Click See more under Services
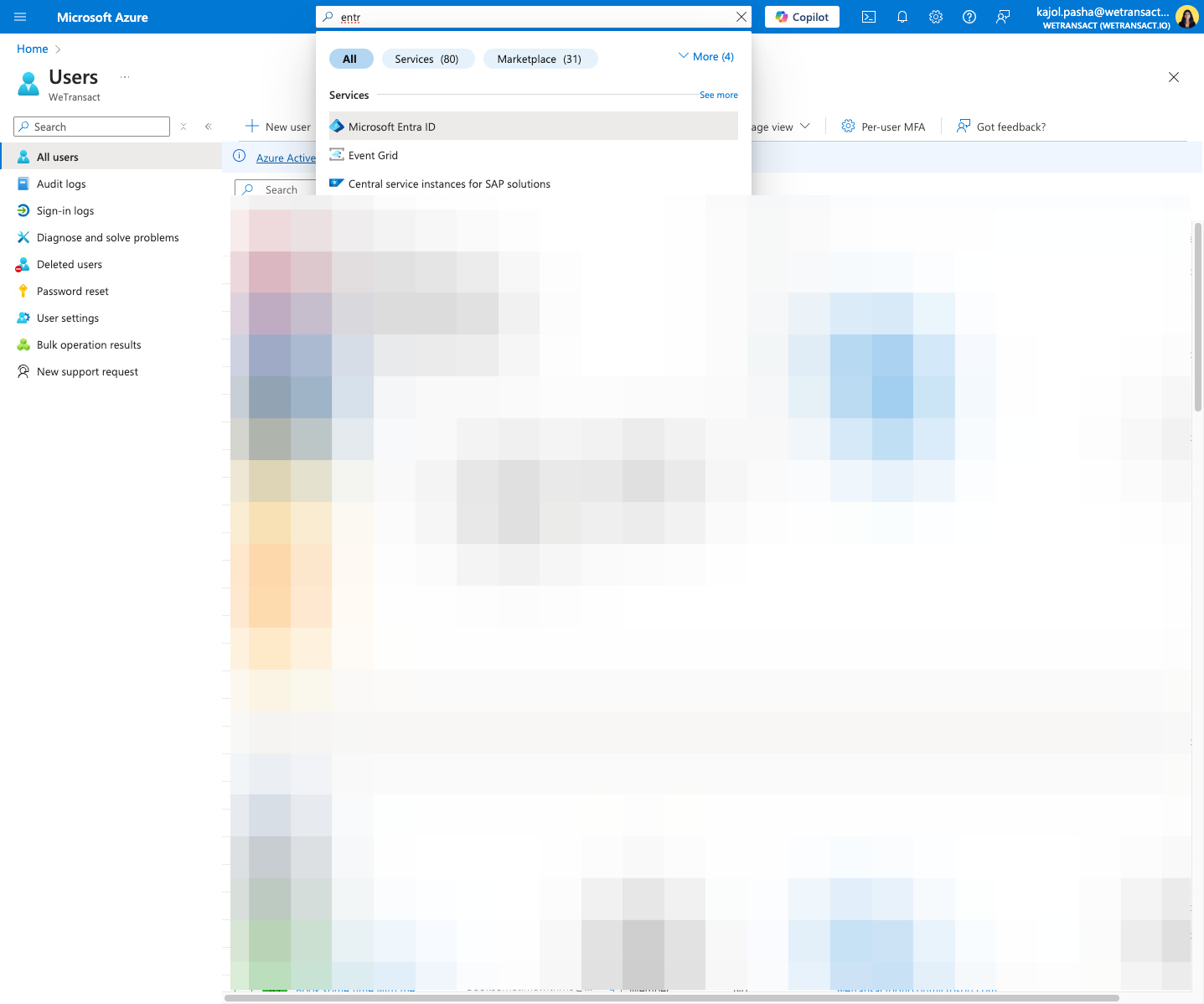Screen dimensions: 1204x1004 click(x=719, y=95)
